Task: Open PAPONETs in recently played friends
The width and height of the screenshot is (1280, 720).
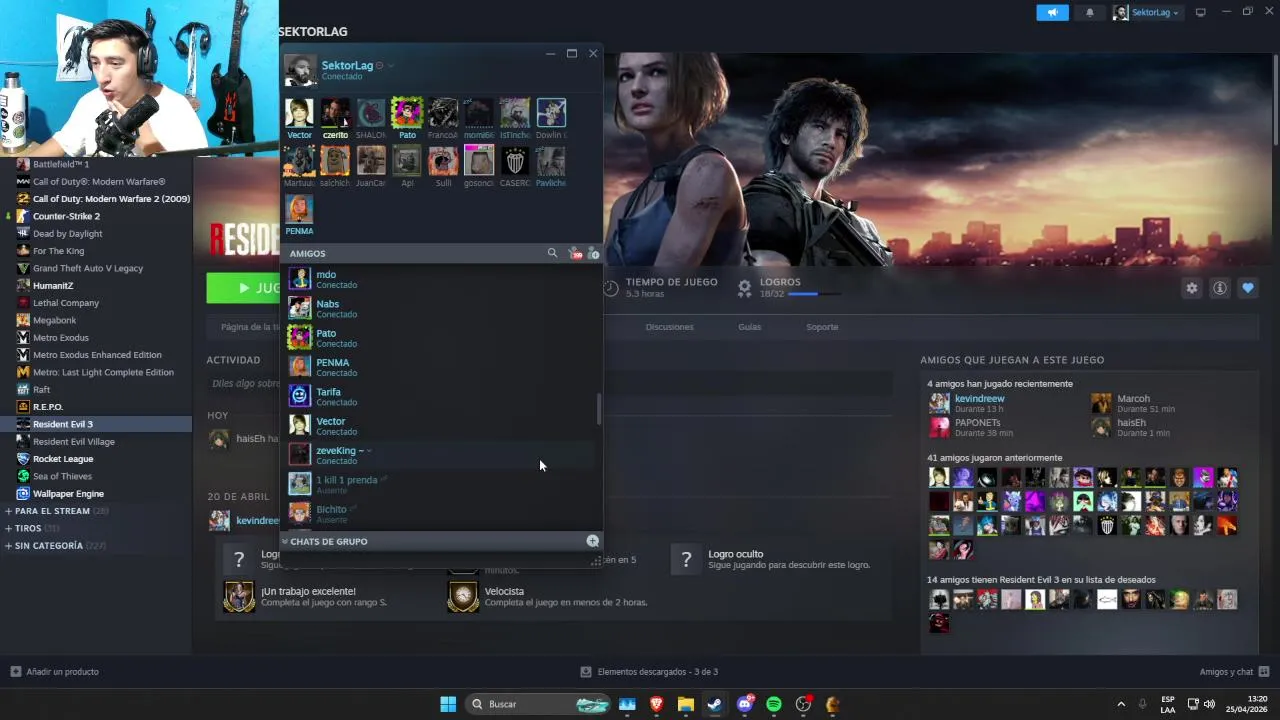Action: (x=977, y=423)
